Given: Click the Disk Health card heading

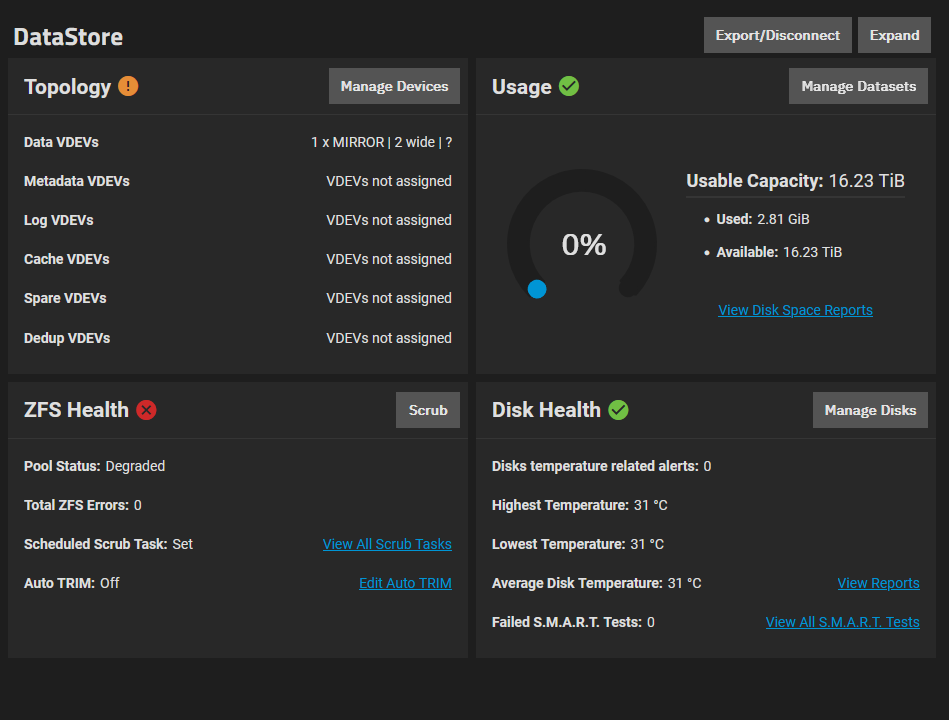Looking at the screenshot, I should point(547,410).
